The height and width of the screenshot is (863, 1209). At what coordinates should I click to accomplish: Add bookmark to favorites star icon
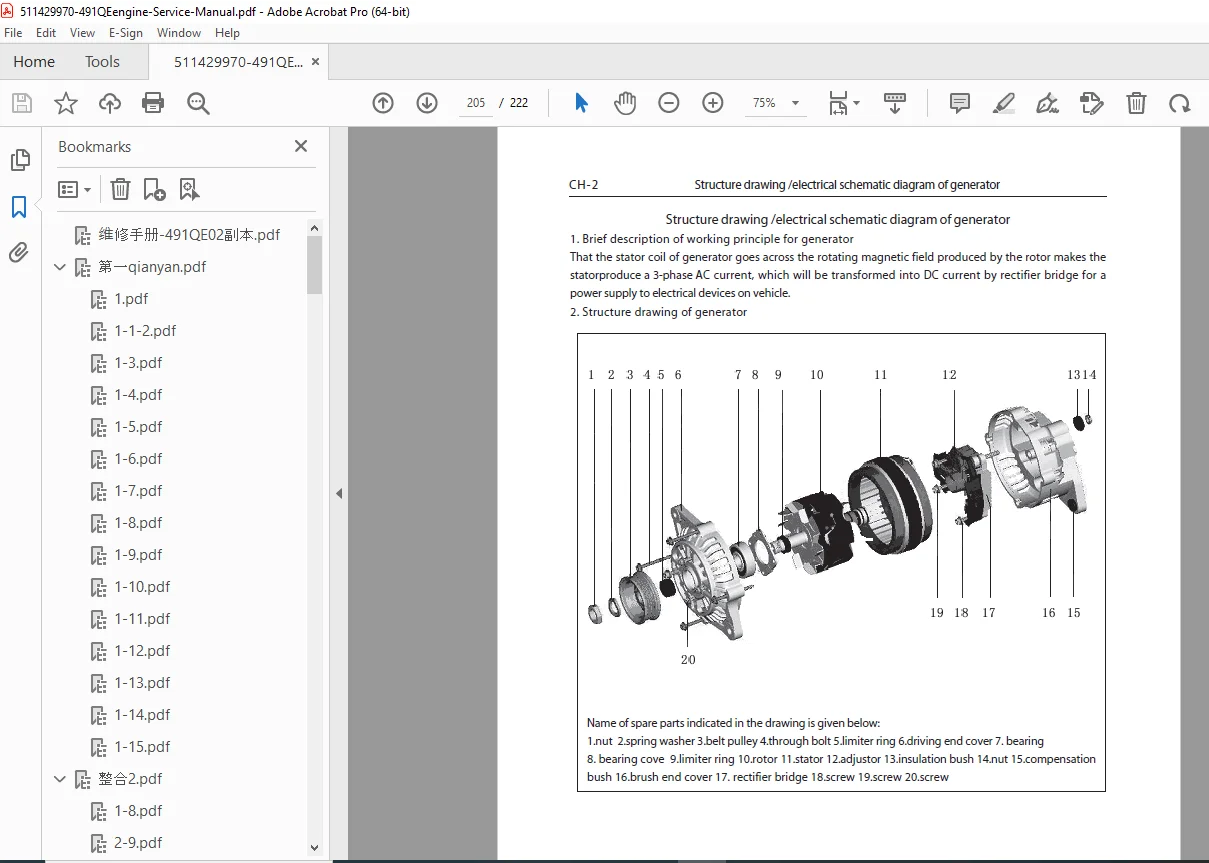coord(66,103)
